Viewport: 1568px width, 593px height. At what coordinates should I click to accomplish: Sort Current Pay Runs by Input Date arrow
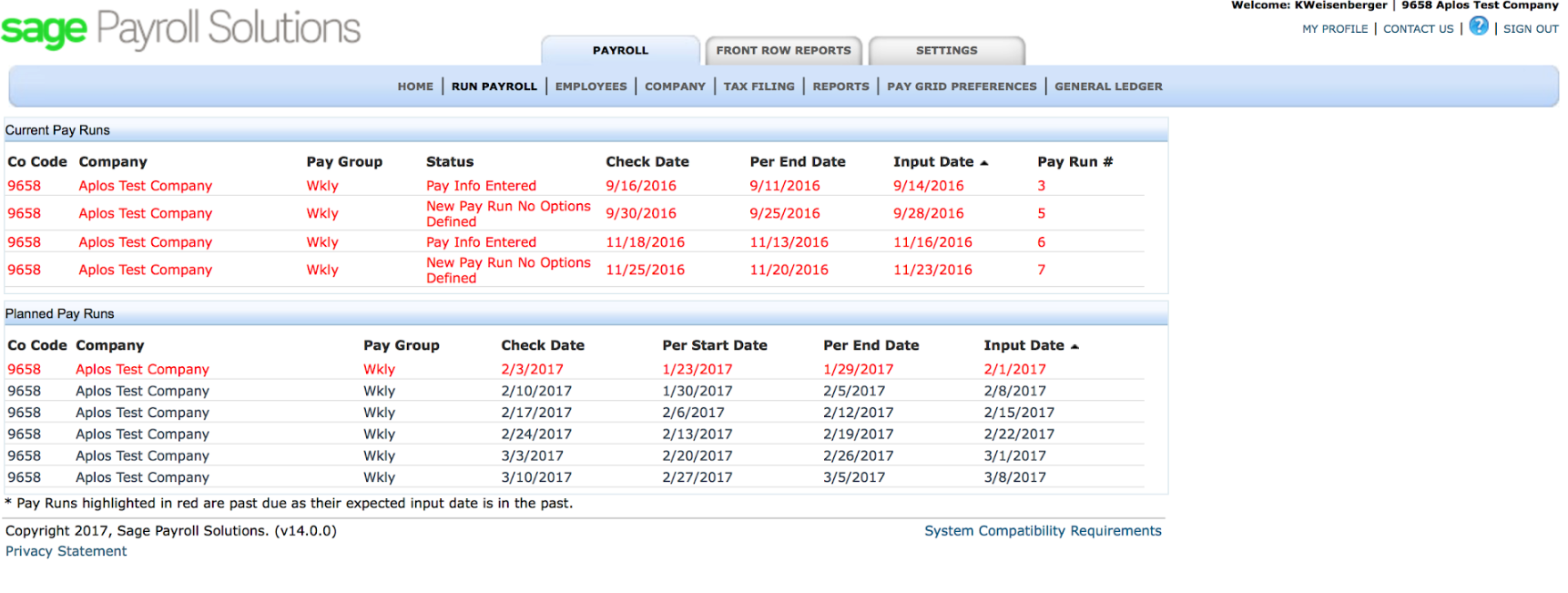984,163
